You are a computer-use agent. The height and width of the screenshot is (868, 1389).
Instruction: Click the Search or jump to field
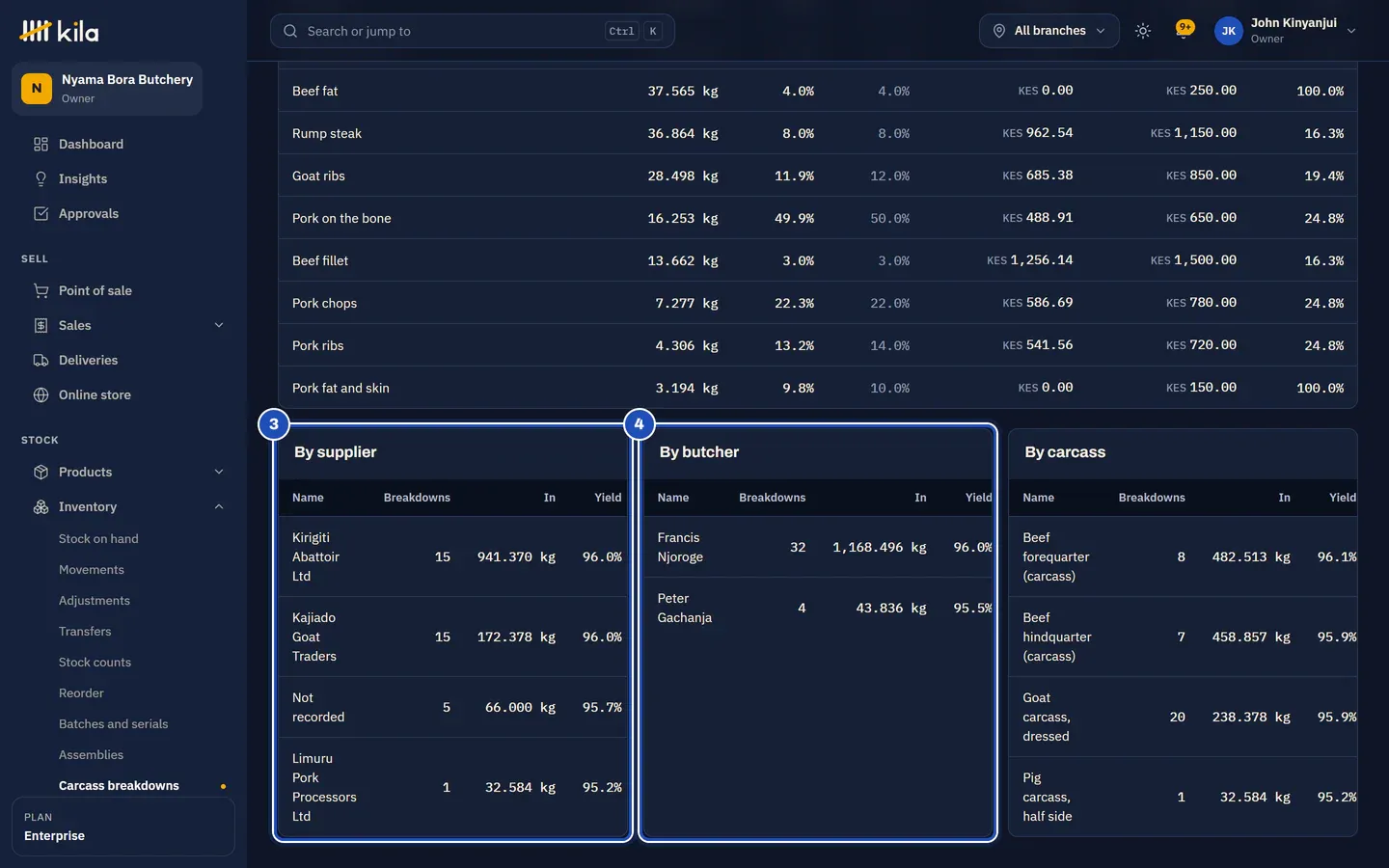tap(473, 31)
